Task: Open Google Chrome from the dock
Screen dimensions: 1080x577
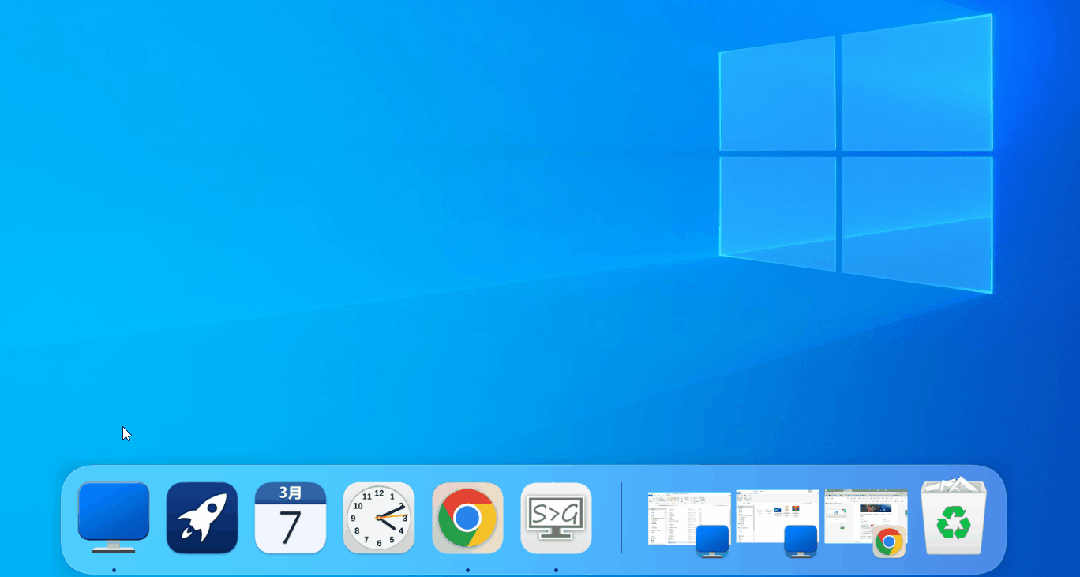Action: coord(467,517)
